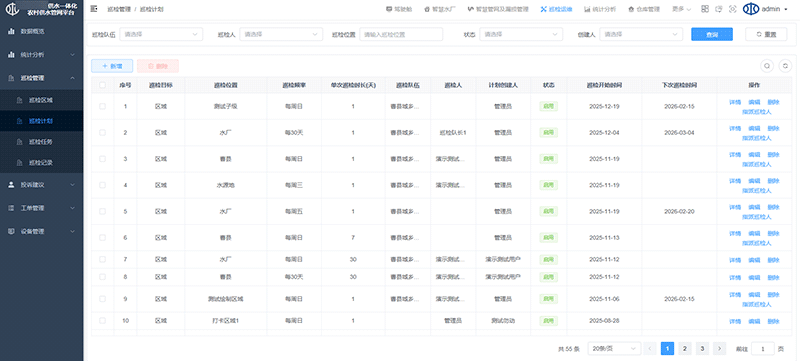Click the red 删除 button beside 新增
This screenshot has height=361, width=800.
pyautogui.click(x=158, y=66)
